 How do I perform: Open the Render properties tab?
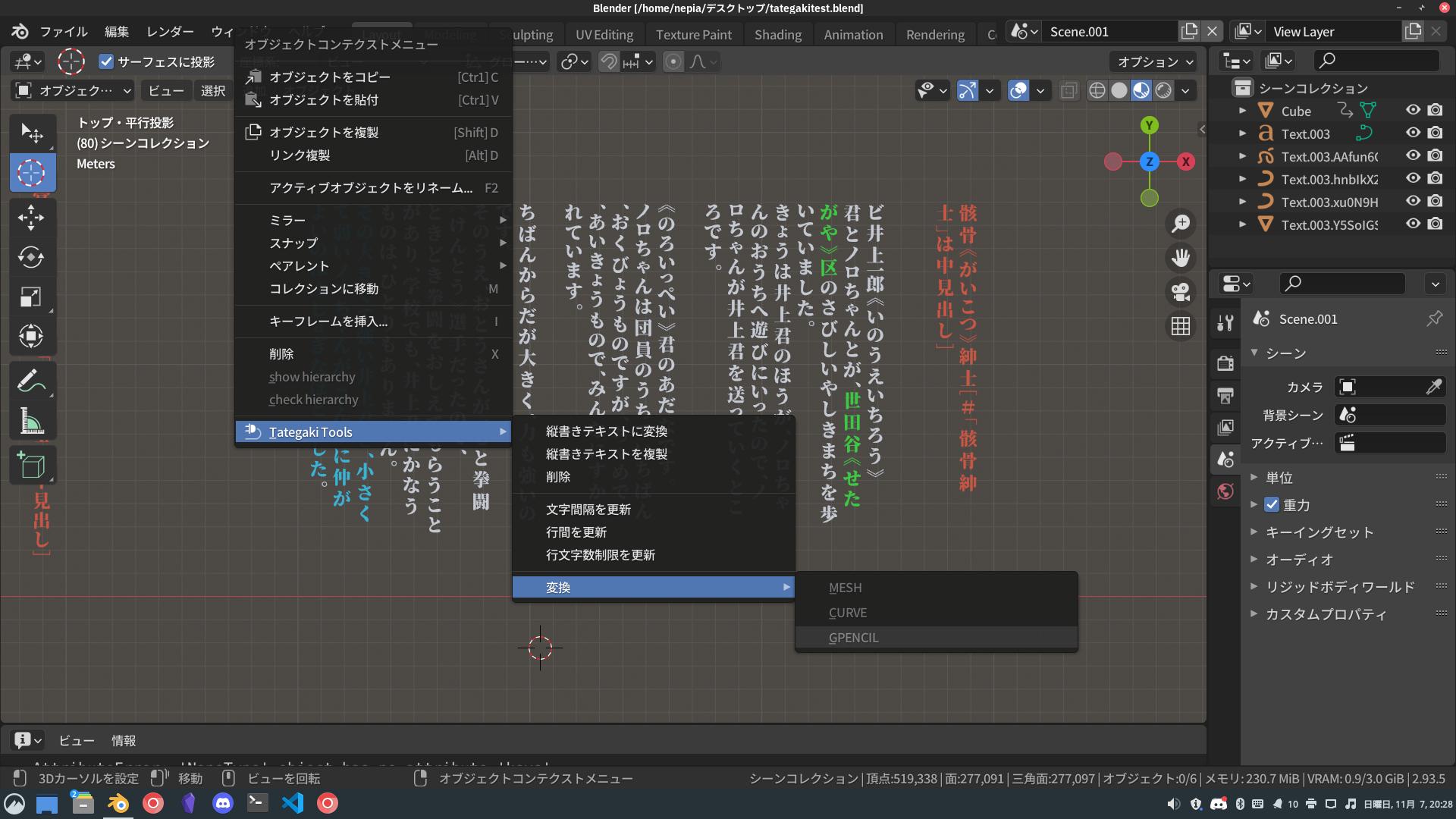[x=1225, y=363]
